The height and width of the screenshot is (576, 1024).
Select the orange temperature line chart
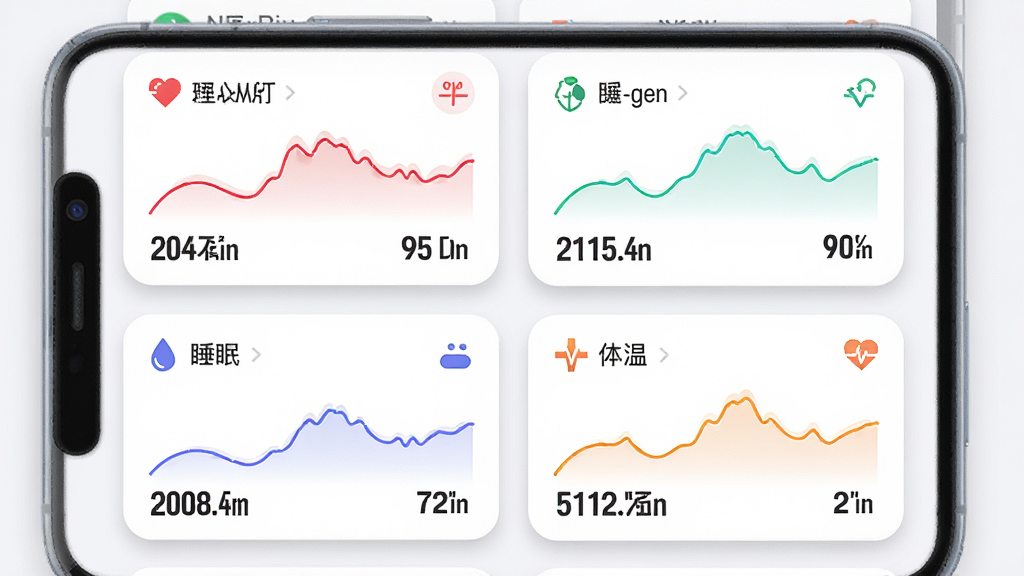coord(716,436)
